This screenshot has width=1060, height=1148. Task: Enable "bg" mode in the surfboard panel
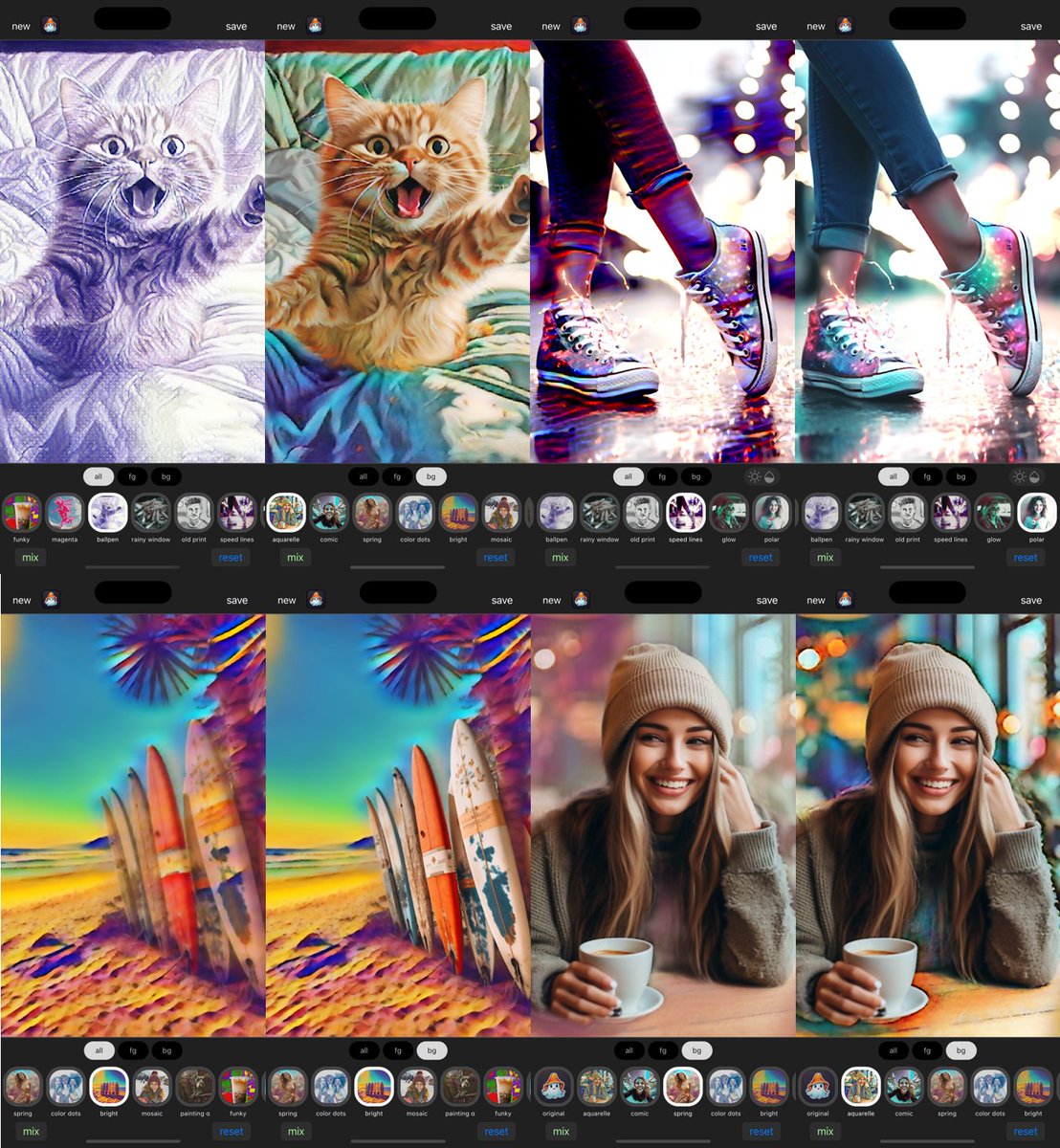coord(166,1050)
